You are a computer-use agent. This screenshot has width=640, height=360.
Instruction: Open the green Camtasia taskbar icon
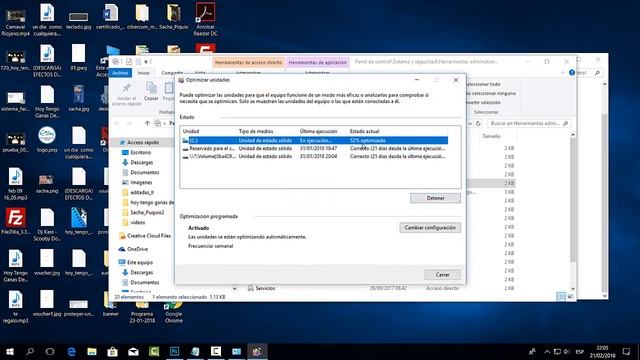pos(154,351)
